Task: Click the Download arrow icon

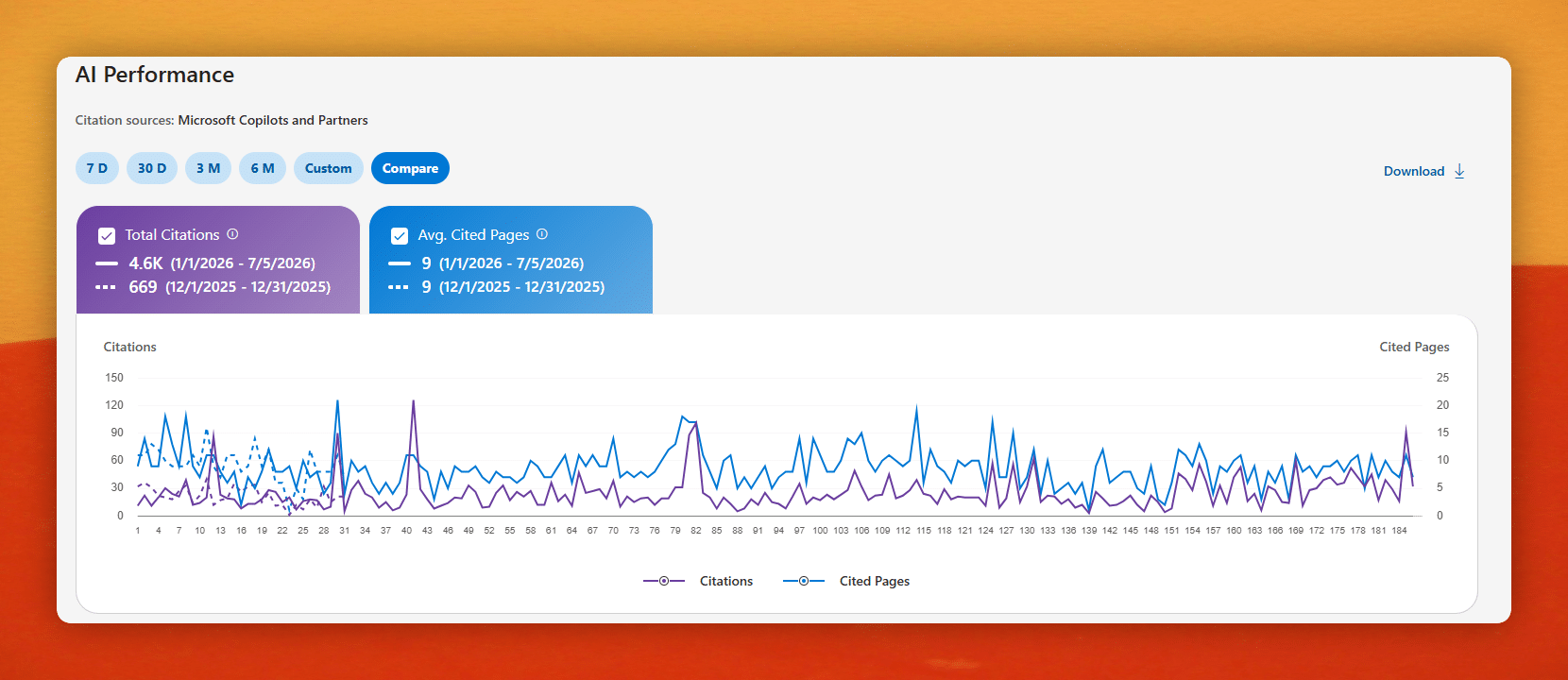Action: tap(1459, 171)
